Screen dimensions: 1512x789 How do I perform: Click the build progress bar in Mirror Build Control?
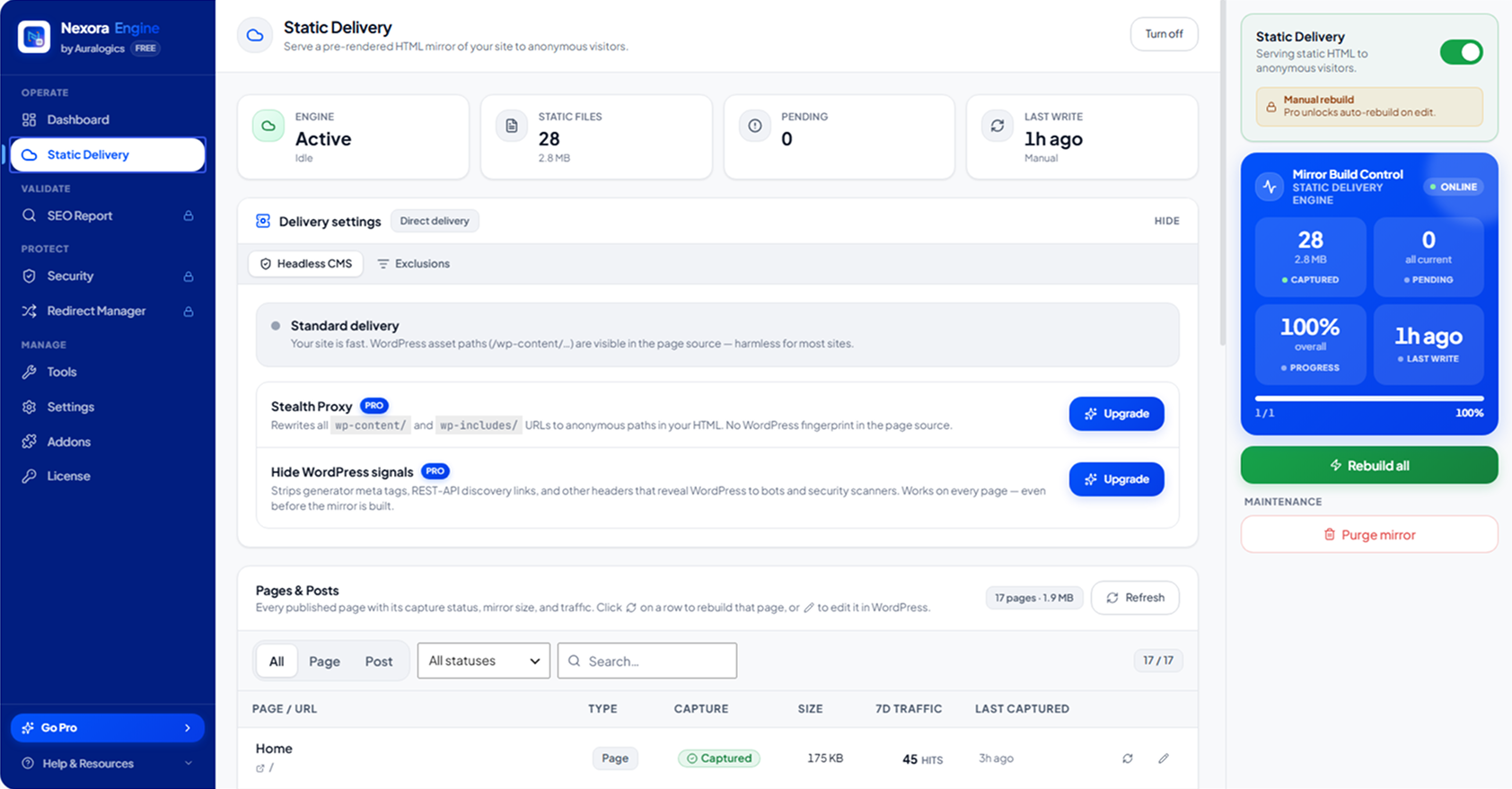(x=1369, y=398)
